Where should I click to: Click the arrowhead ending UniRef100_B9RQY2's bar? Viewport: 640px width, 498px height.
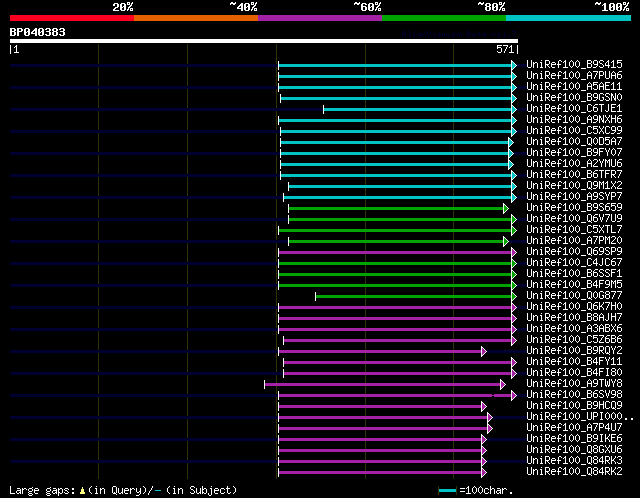coord(484,351)
